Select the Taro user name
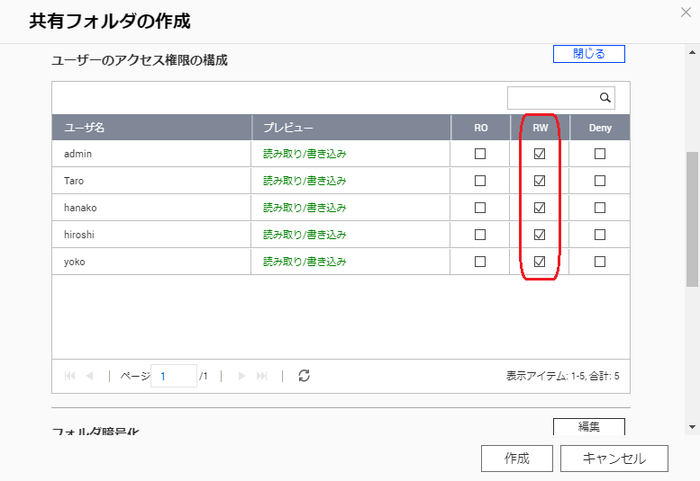The width and height of the screenshot is (700, 481). pyautogui.click(x=74, y=180)
